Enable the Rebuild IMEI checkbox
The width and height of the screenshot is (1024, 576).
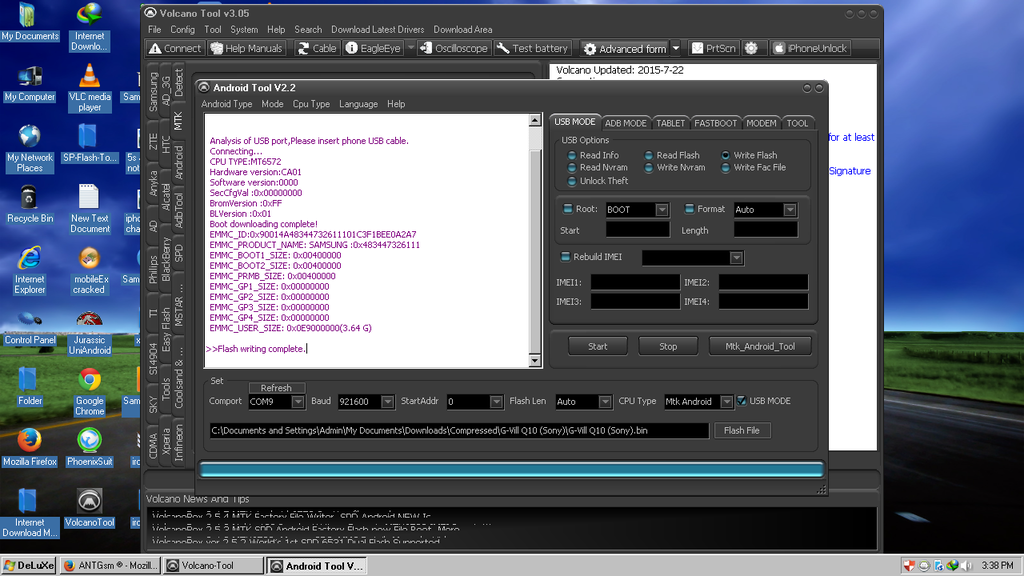[565, 257]
